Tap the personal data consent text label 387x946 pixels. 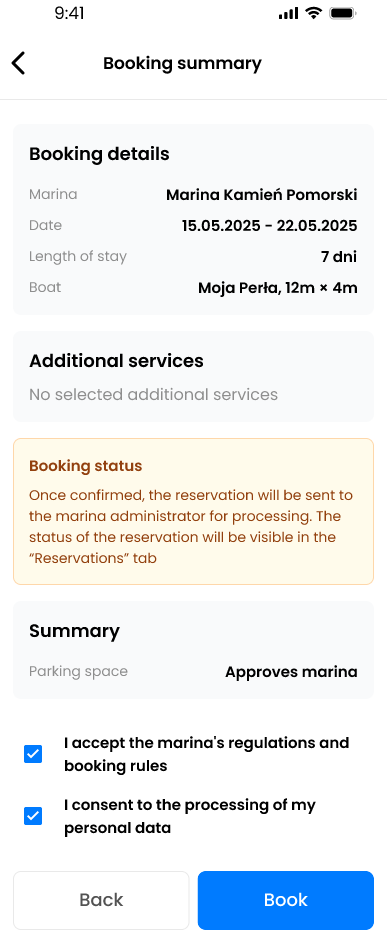pos(190,816)
